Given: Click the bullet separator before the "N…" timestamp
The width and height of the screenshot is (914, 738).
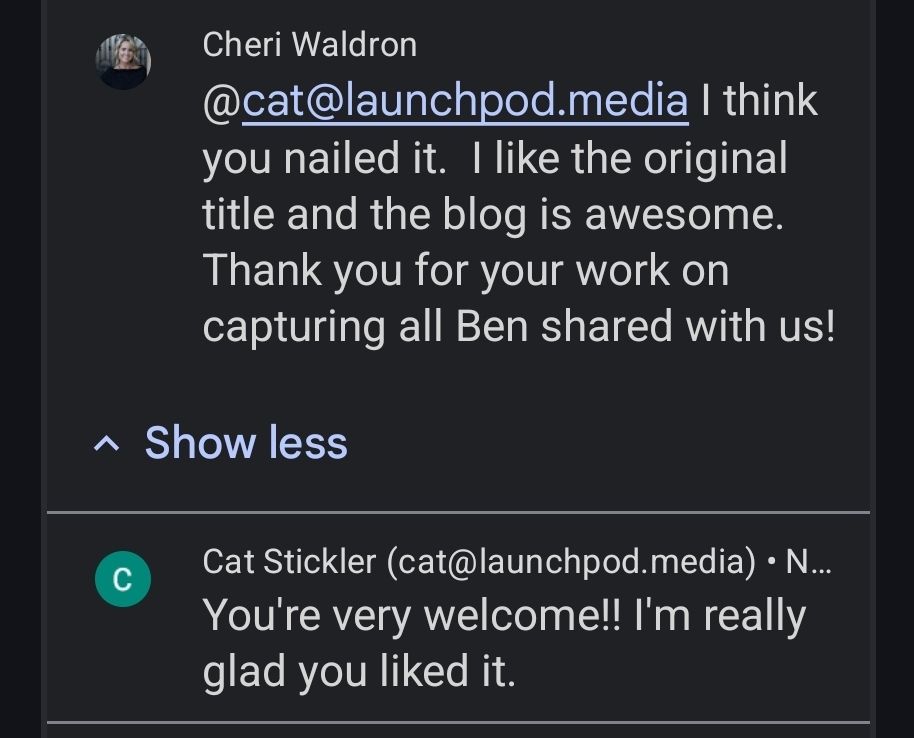Looking at the screenshot, I should coord(771,562).
